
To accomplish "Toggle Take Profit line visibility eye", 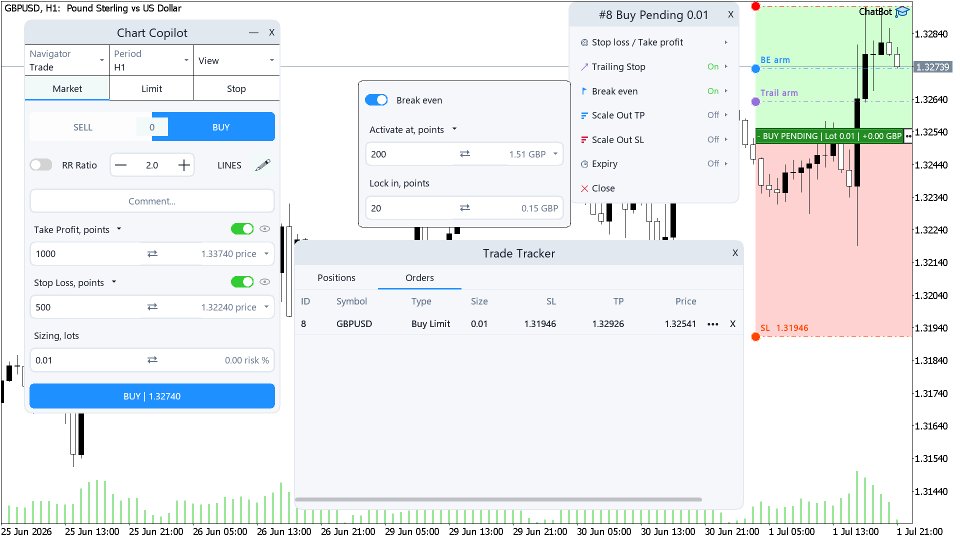I will (264, 229).
